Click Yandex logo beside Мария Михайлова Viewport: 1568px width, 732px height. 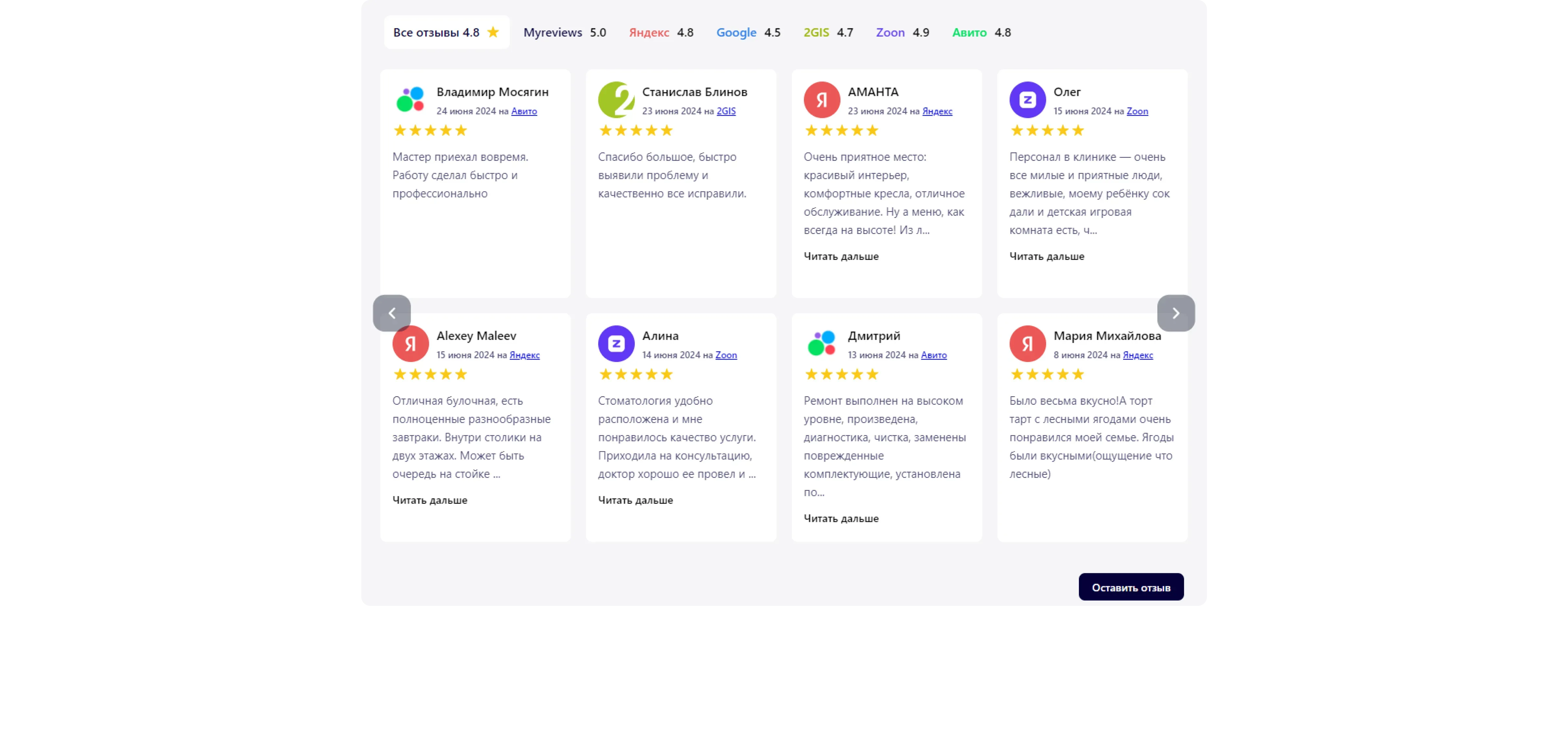coord(1027,343)
